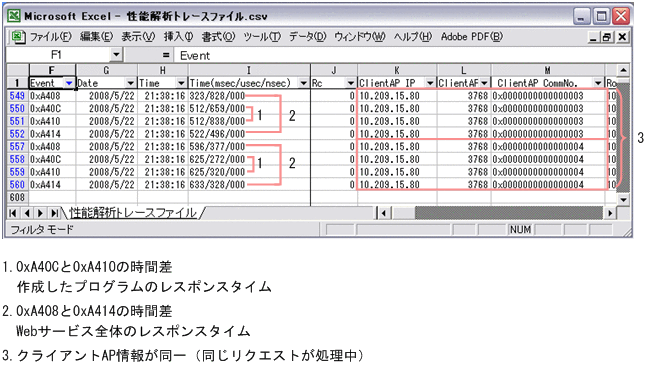648x367 pixels.
Task: Go to last sheet tab navigation arrow
Action: pyautogui.click(x=54, y=213)
